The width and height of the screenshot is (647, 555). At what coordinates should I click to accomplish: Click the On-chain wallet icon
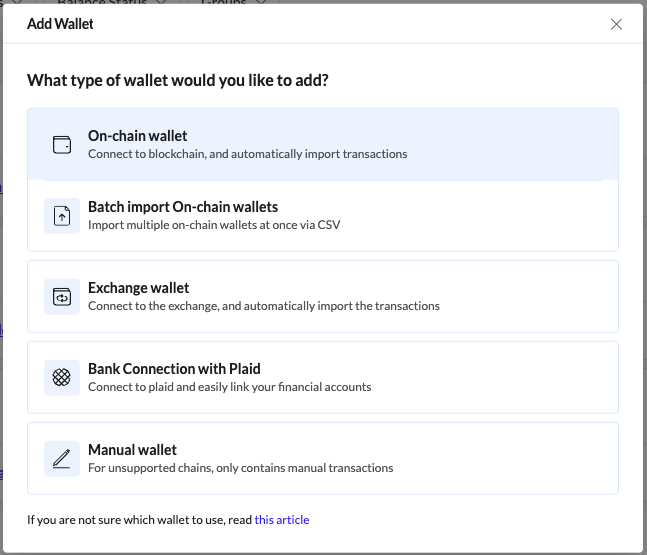click(x=62, y=145)
